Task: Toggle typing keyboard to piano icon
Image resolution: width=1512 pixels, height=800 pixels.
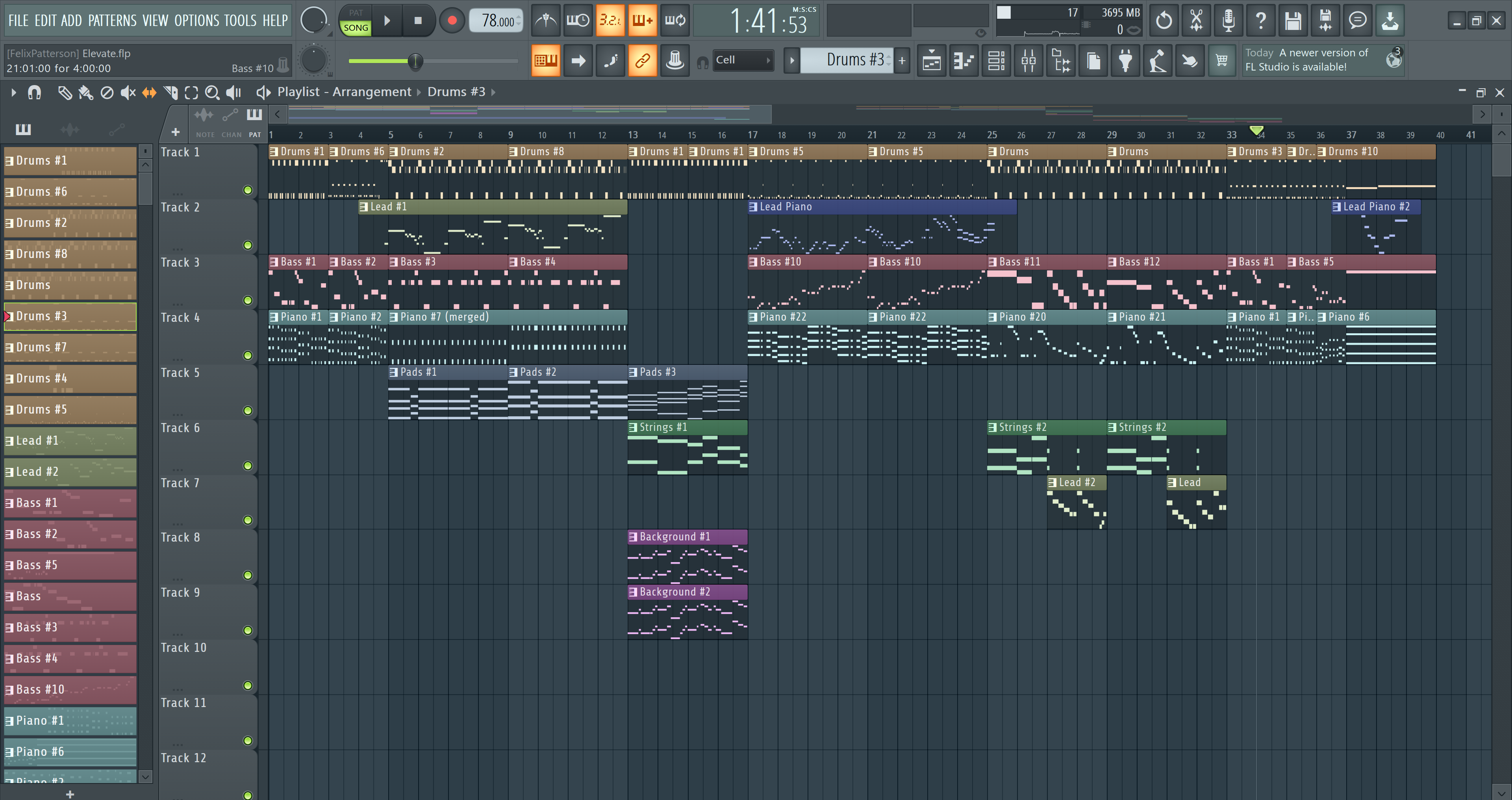Action: [x=545, y=61]
